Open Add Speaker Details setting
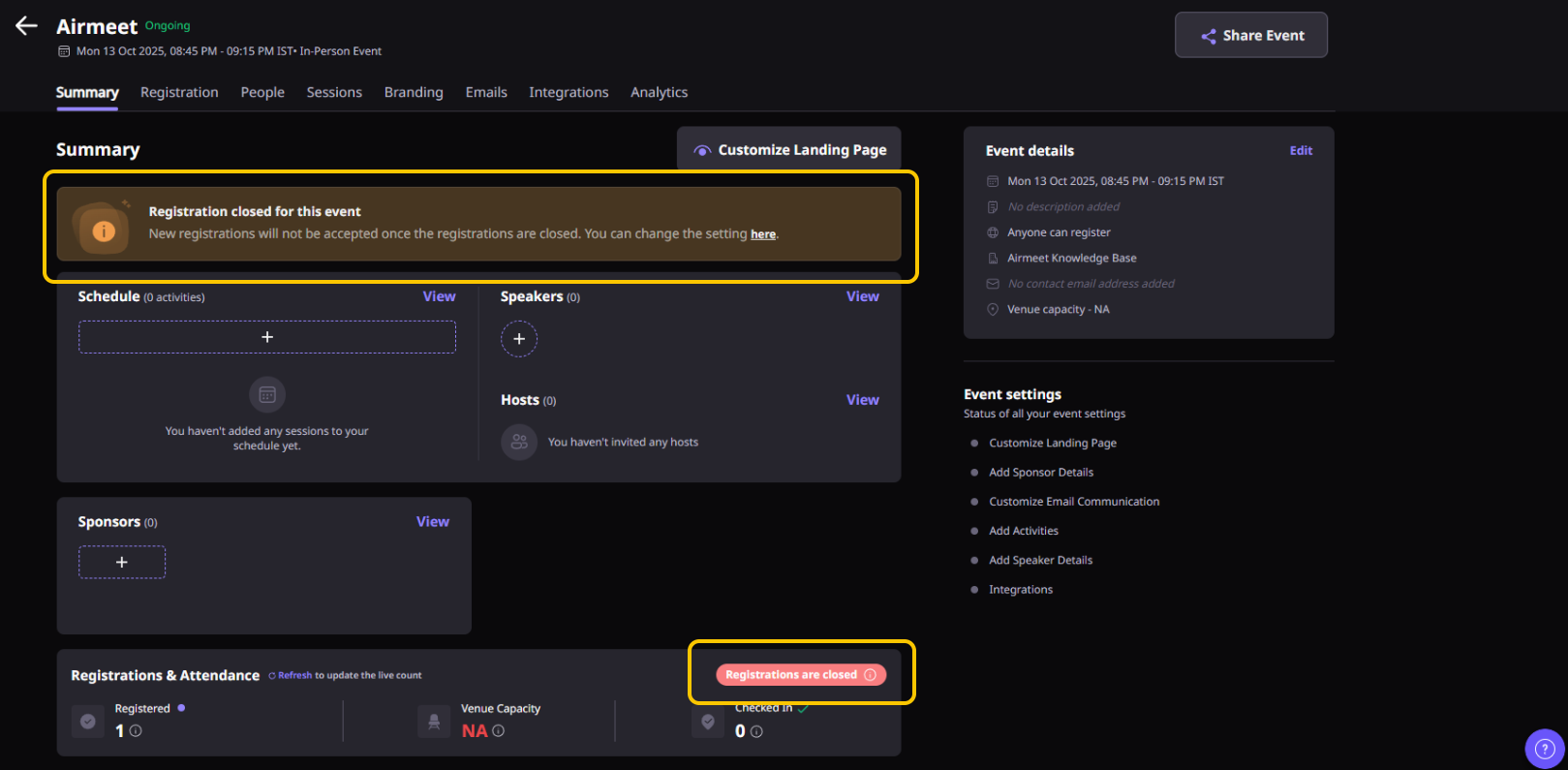This screenshot has height=770, width=1568. (1041, 561)
